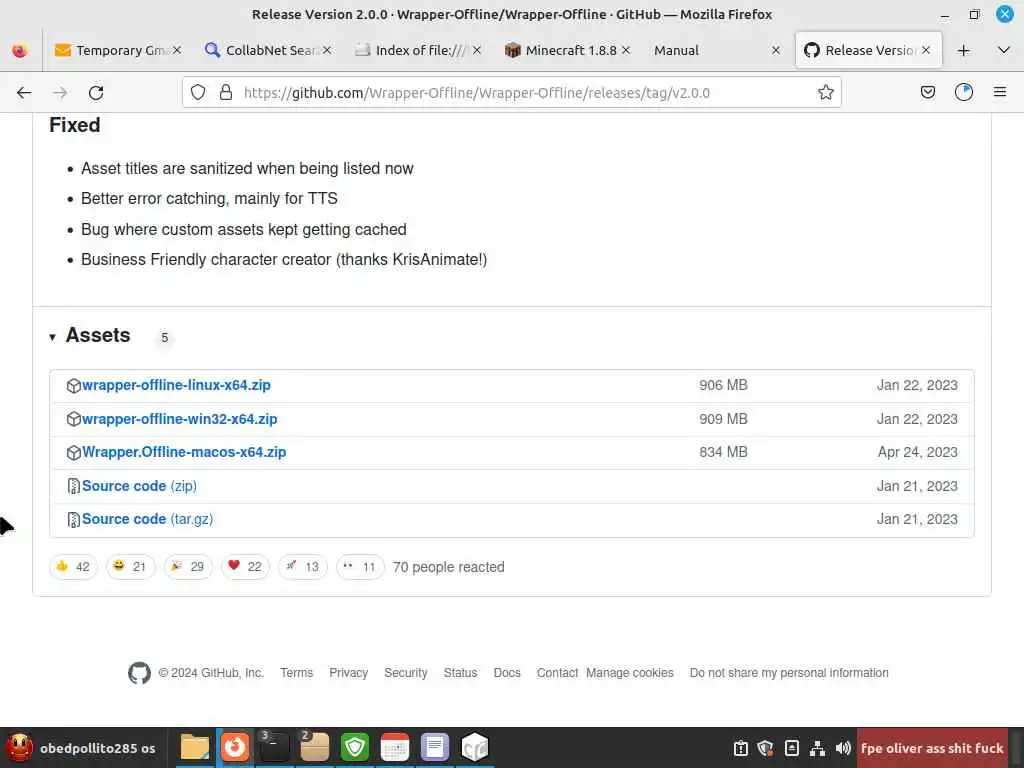Bookmark this page with the star icon
1024x768 pixels.
pos(825,93)
